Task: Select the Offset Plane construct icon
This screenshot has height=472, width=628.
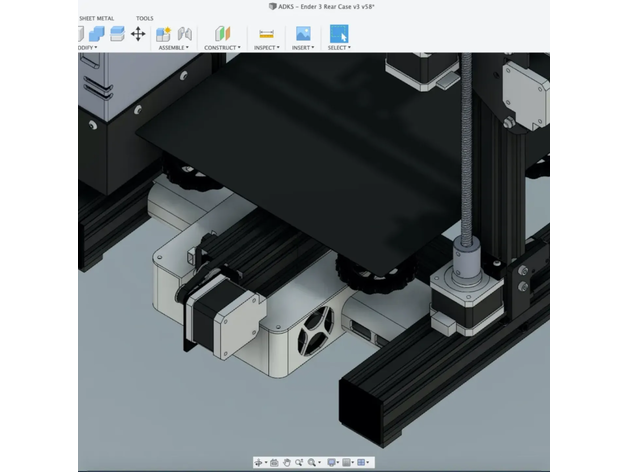Action: click(222, 33)
